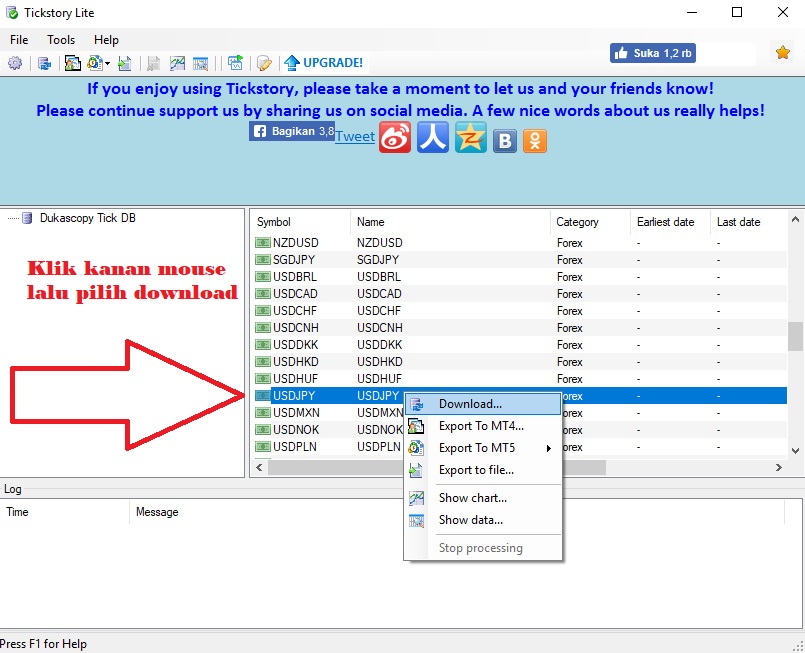Choose Export To MT5 from context menu

[483, 448]
